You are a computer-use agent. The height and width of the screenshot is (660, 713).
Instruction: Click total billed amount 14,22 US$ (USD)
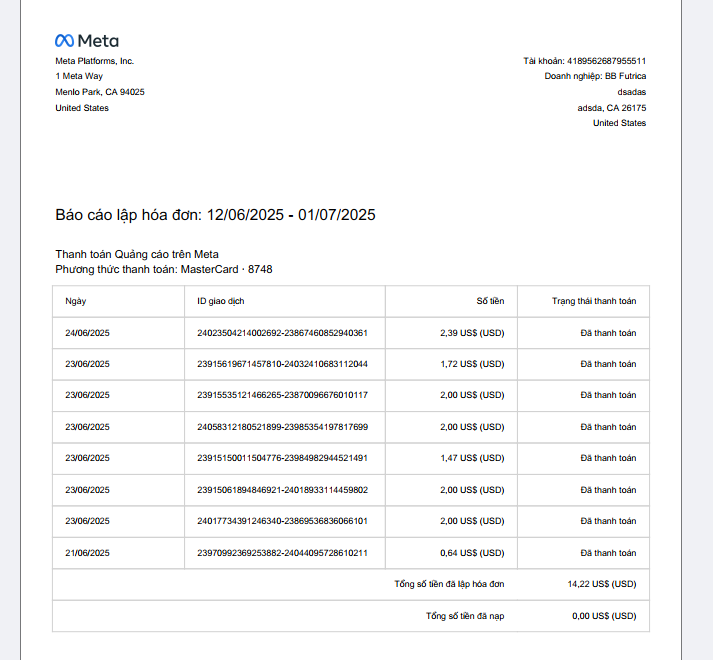pos(602,584)
